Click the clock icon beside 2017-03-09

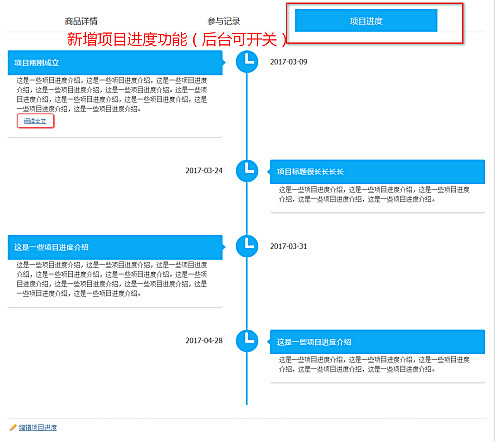click(x=247, y=62)
